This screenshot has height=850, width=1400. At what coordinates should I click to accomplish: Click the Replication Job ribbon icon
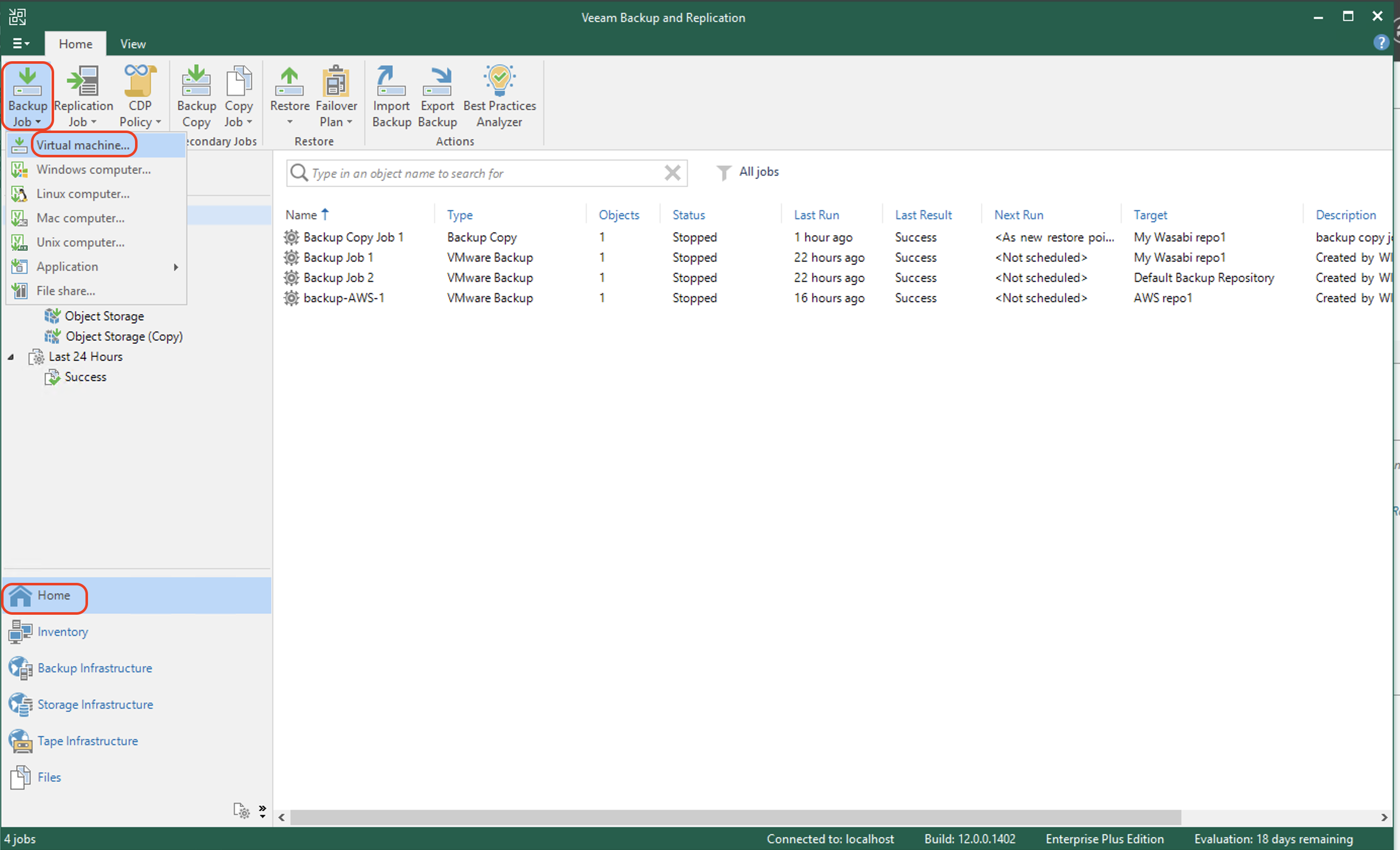tap(83, 81)
